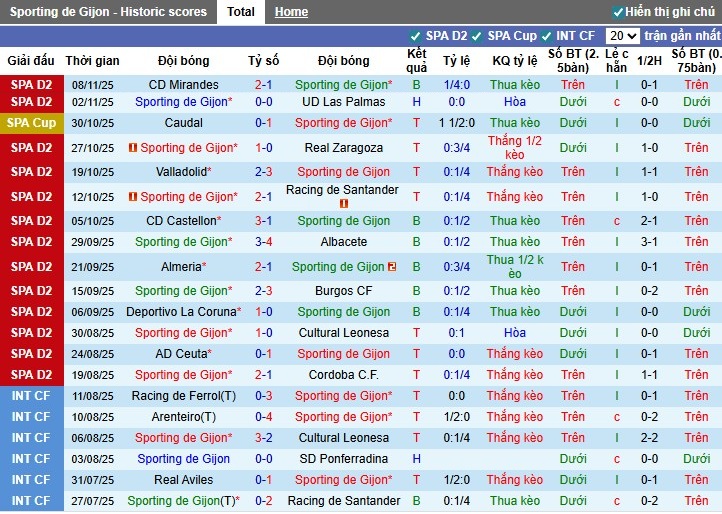Click red card icon in the Almeria match row
The width and height of the screenshot is (722, 514).
(392, 267)
